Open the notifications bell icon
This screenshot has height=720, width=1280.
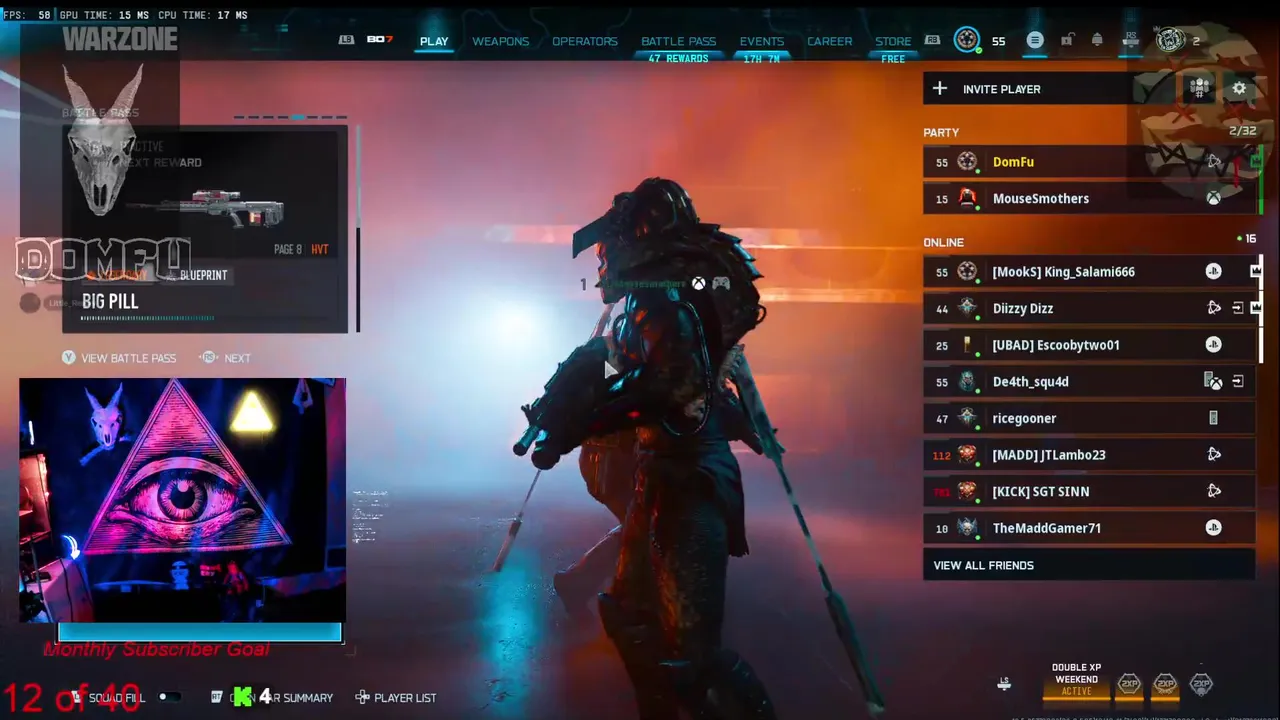click(1097, 40)
